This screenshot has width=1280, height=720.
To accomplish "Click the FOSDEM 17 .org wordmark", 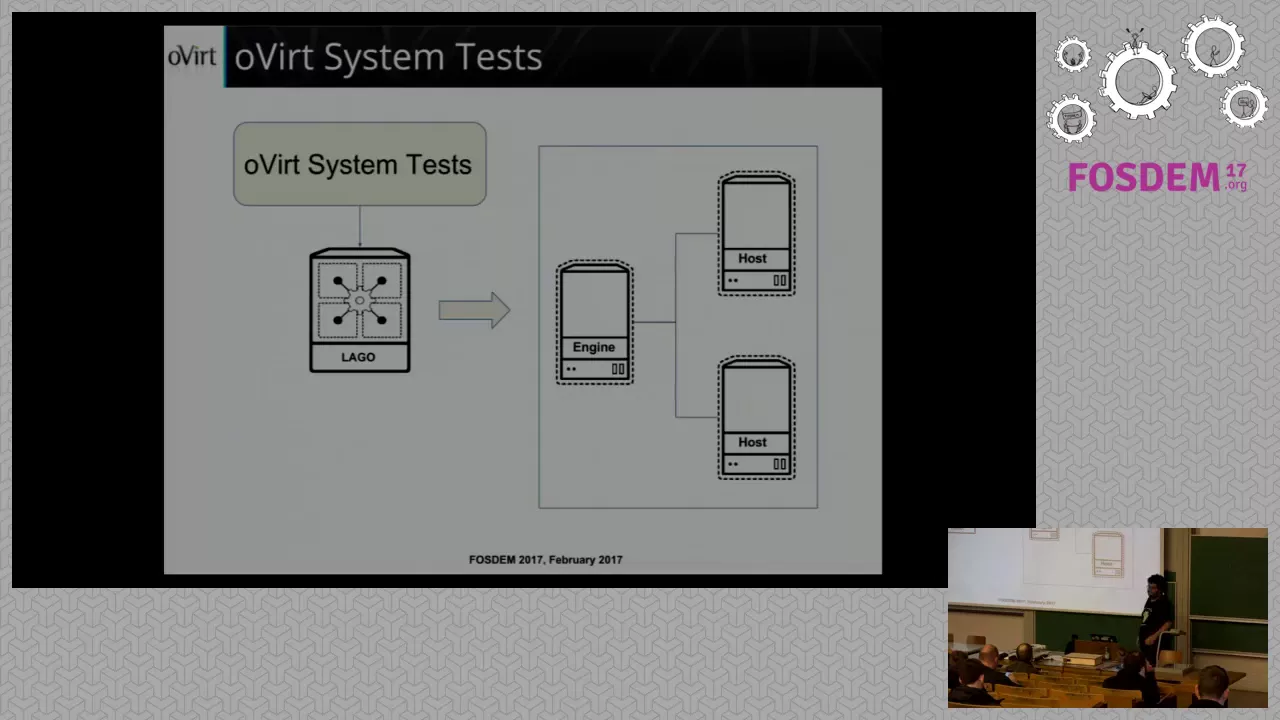I will point(1157,178).
